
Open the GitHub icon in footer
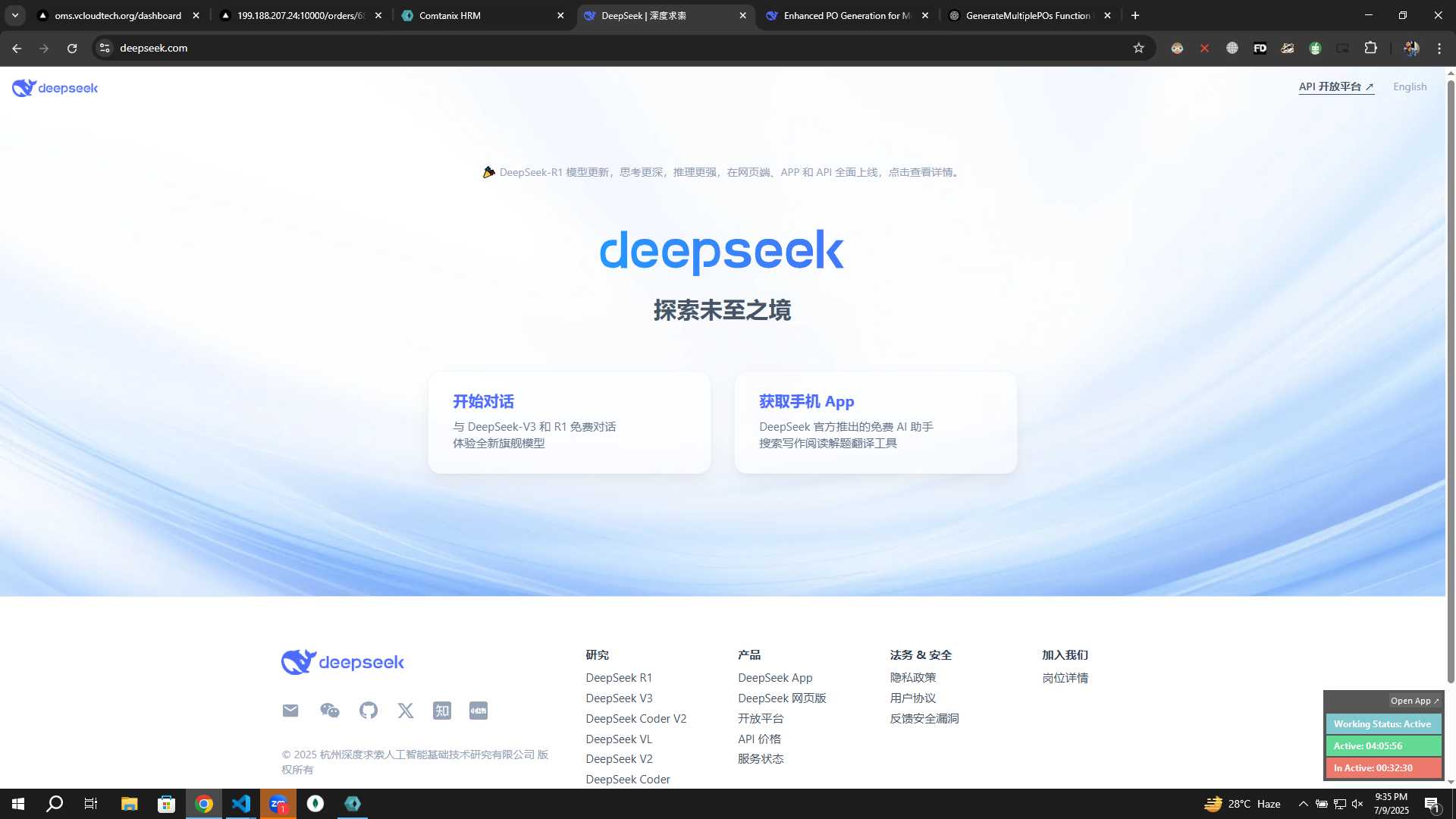[x=369, y=711]
